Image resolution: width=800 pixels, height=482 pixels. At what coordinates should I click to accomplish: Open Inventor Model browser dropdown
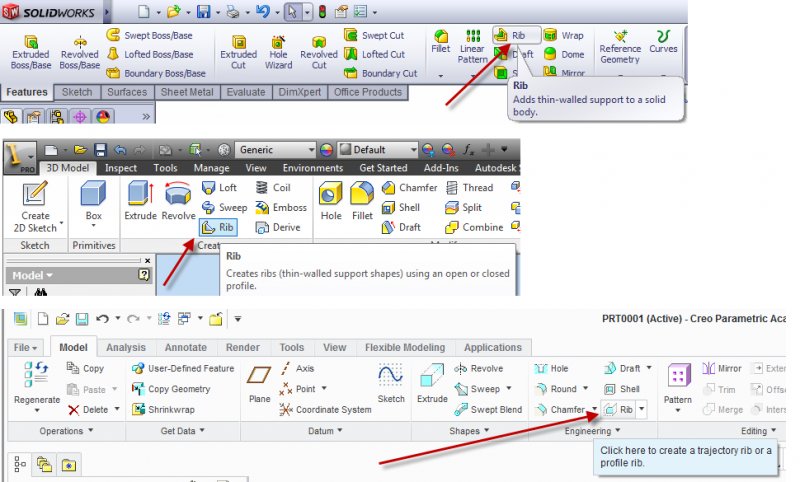coord(32,275)
